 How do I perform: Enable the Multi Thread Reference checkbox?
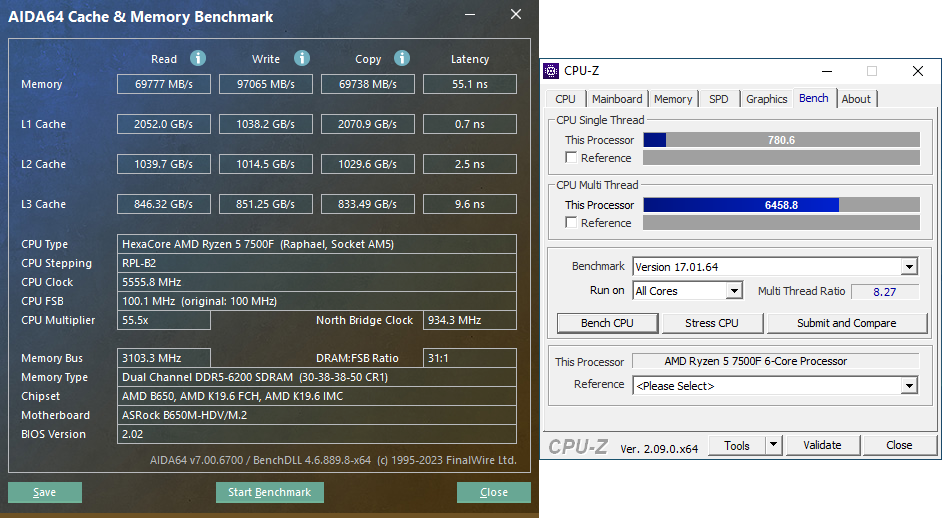571,222
